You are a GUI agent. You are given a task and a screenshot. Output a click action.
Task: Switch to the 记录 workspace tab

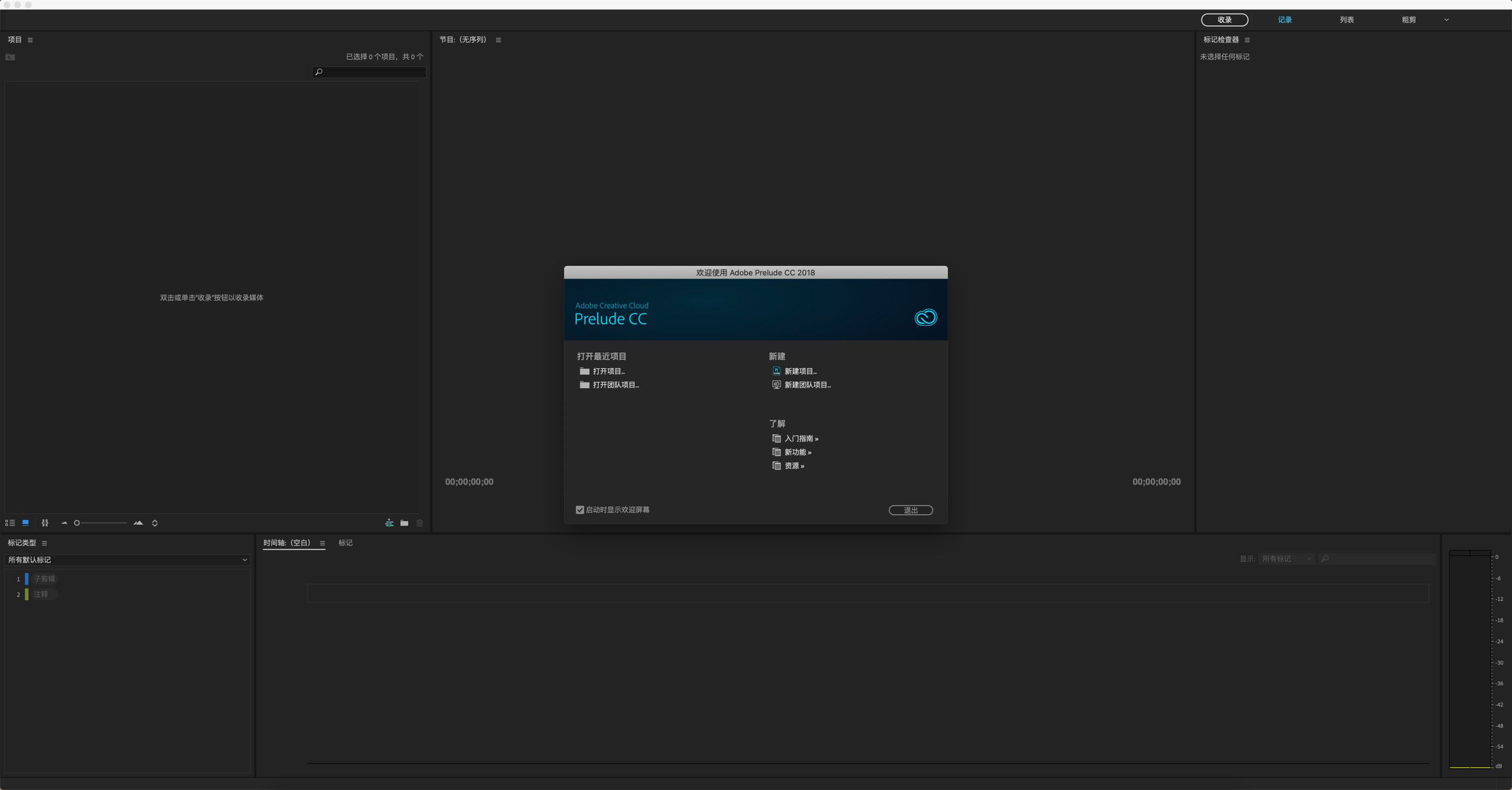coord(1285,19)
